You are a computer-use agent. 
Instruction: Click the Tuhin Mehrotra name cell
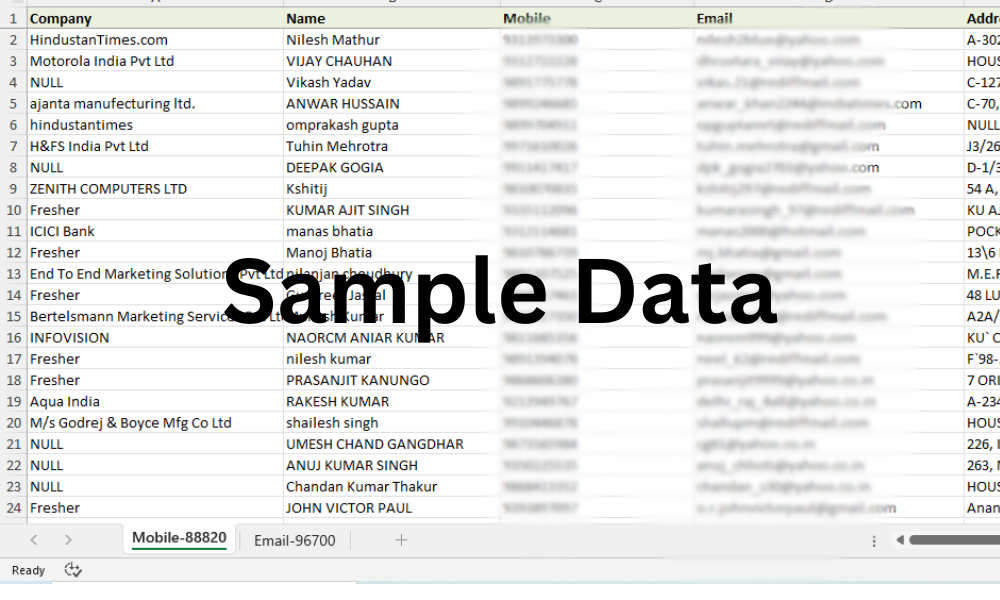pos(392,146)
